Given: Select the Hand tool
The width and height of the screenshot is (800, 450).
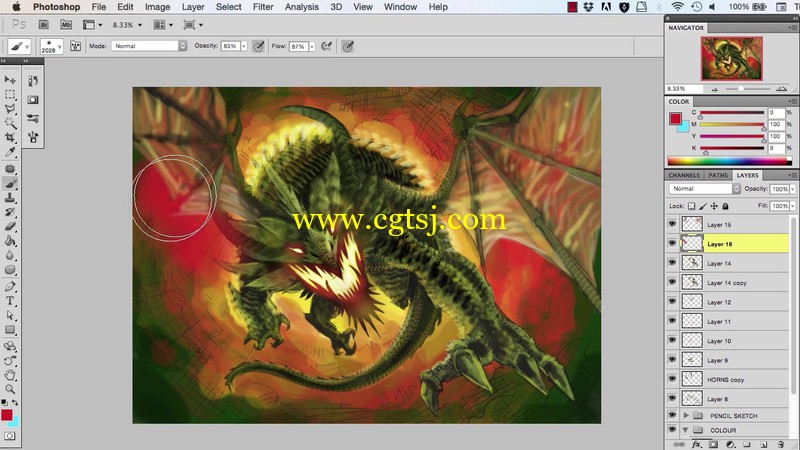Looking at the screenshot, I should 10,375.
